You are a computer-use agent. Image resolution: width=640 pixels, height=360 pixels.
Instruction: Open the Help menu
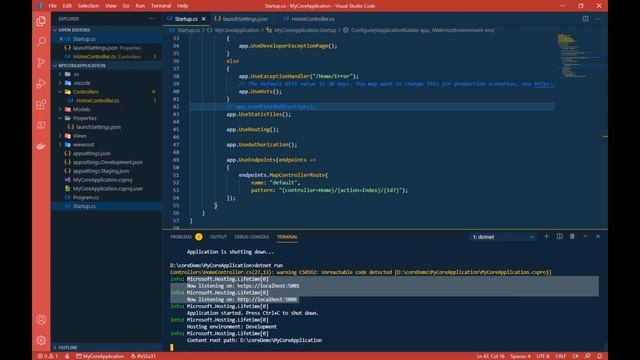[182, 6]
